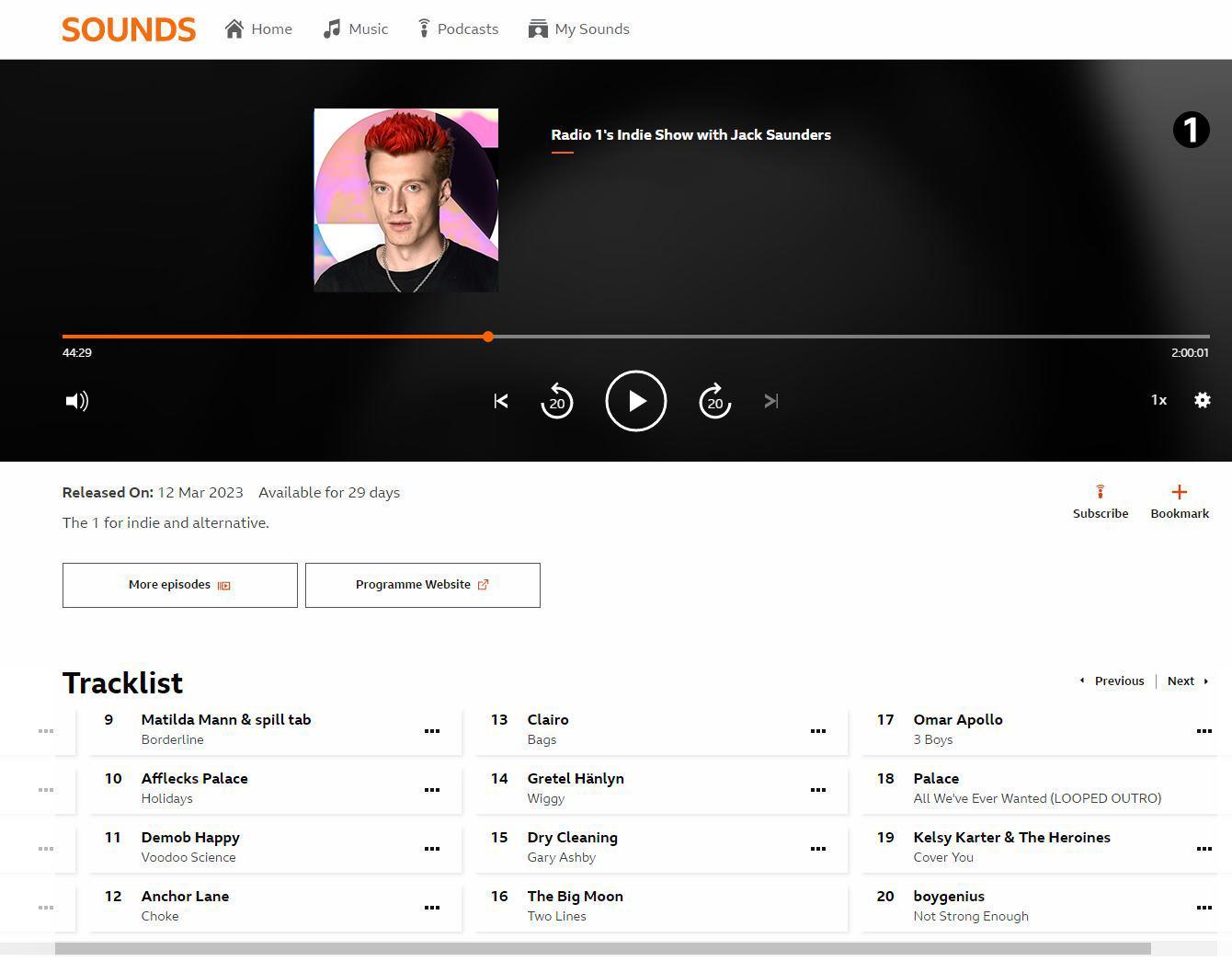Bookmark this episode
This screenshot has width=1232, height=961.
tap(1180, 502)
